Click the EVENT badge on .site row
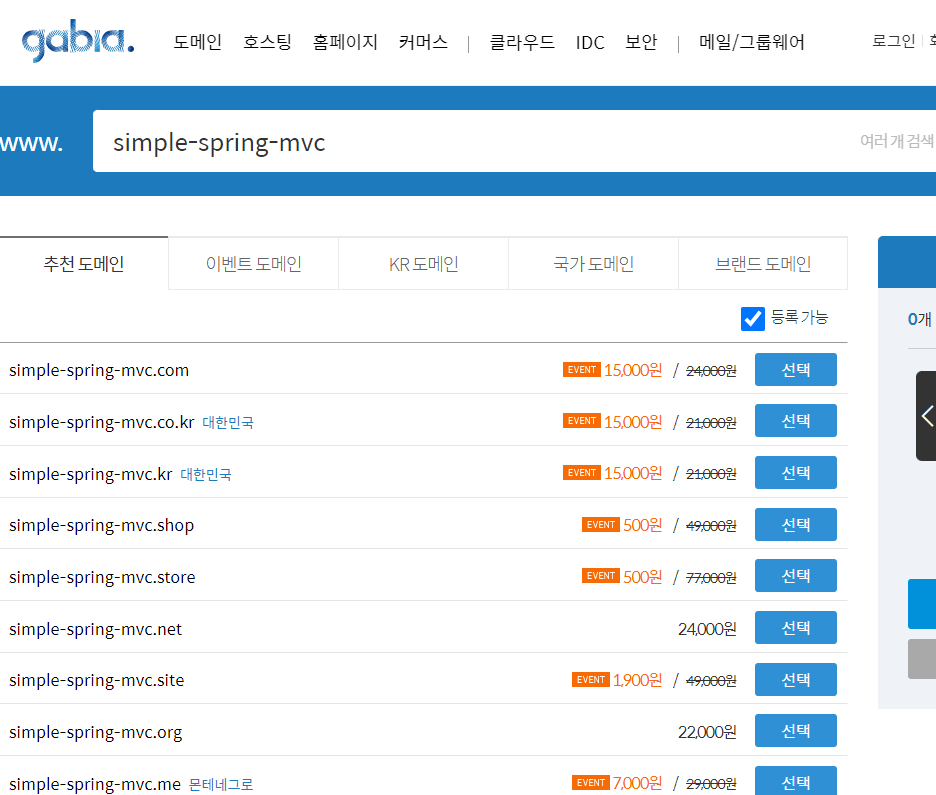 (591, 679)
